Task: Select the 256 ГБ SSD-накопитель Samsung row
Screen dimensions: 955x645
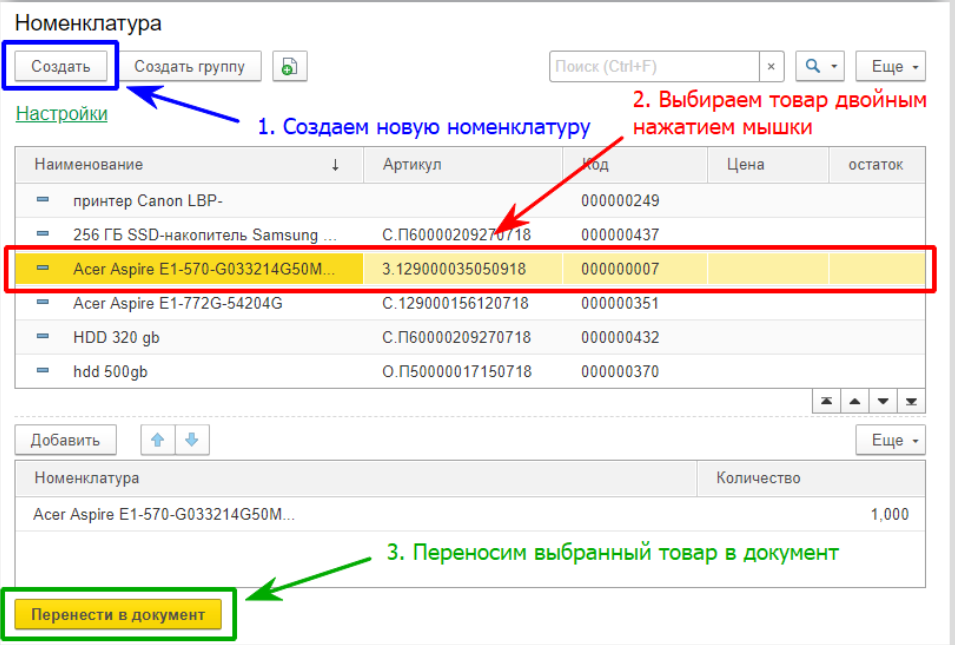Action: (470, 234)
